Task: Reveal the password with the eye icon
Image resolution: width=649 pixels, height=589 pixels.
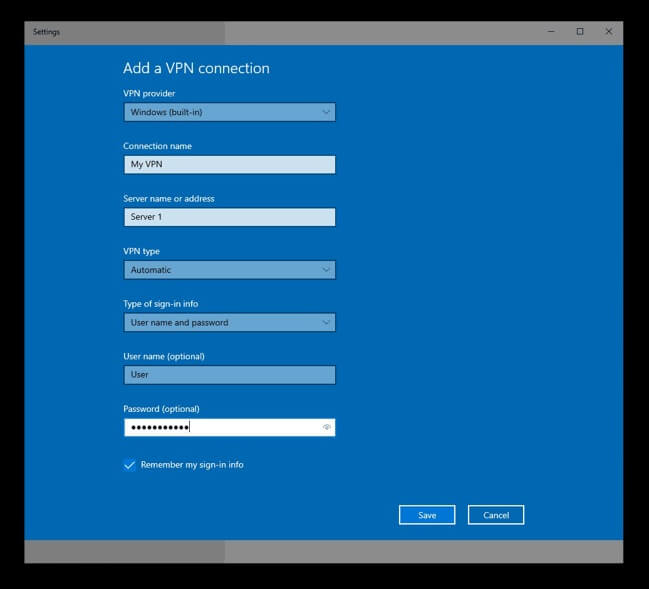Action: 326,427
